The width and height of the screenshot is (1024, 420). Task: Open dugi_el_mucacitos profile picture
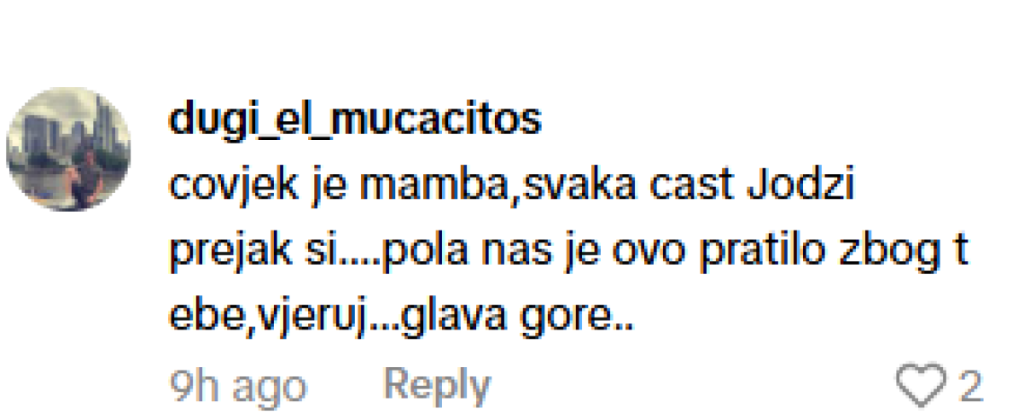pos(69,149)
